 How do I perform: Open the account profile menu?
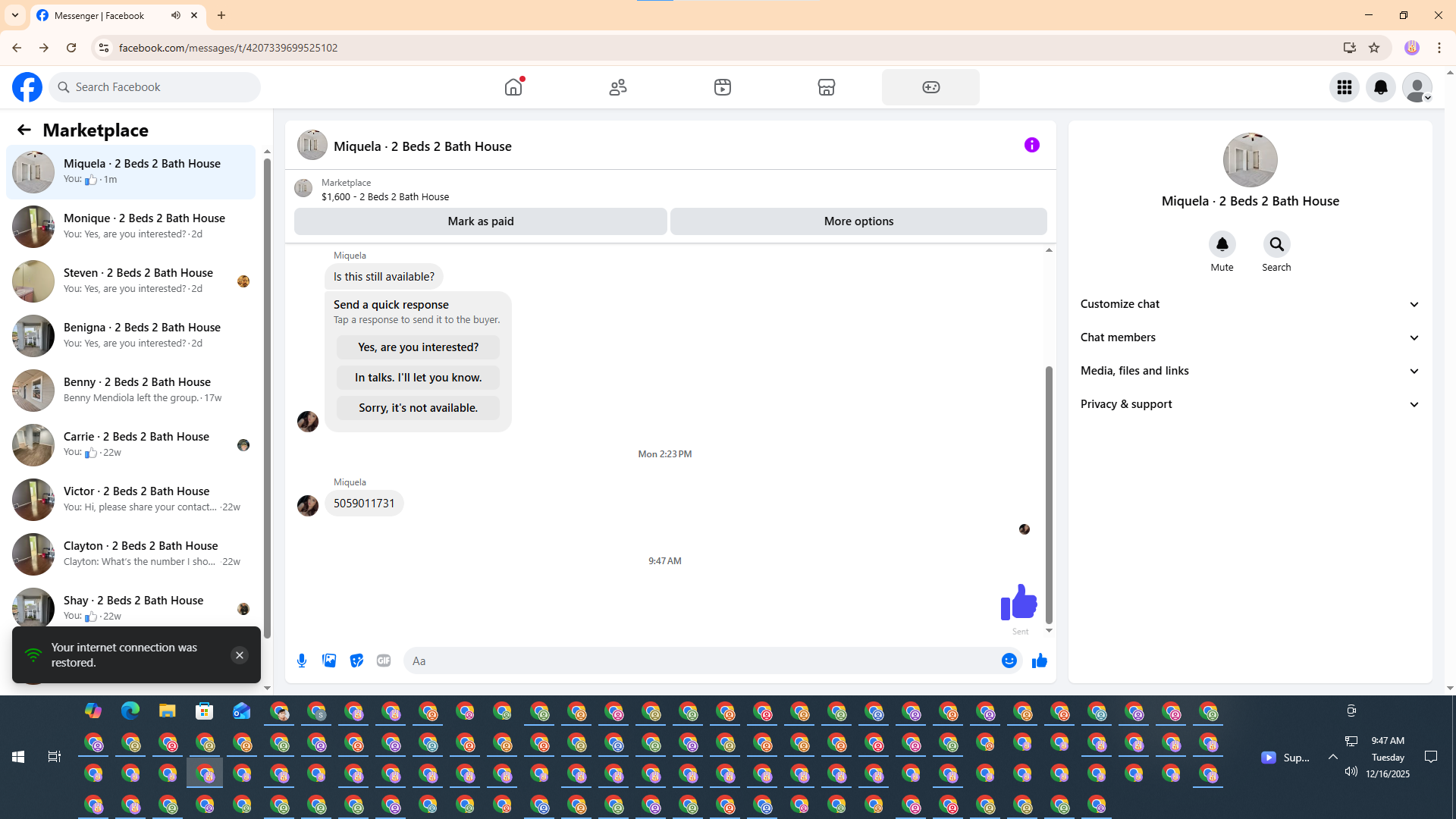(1417, 87)
